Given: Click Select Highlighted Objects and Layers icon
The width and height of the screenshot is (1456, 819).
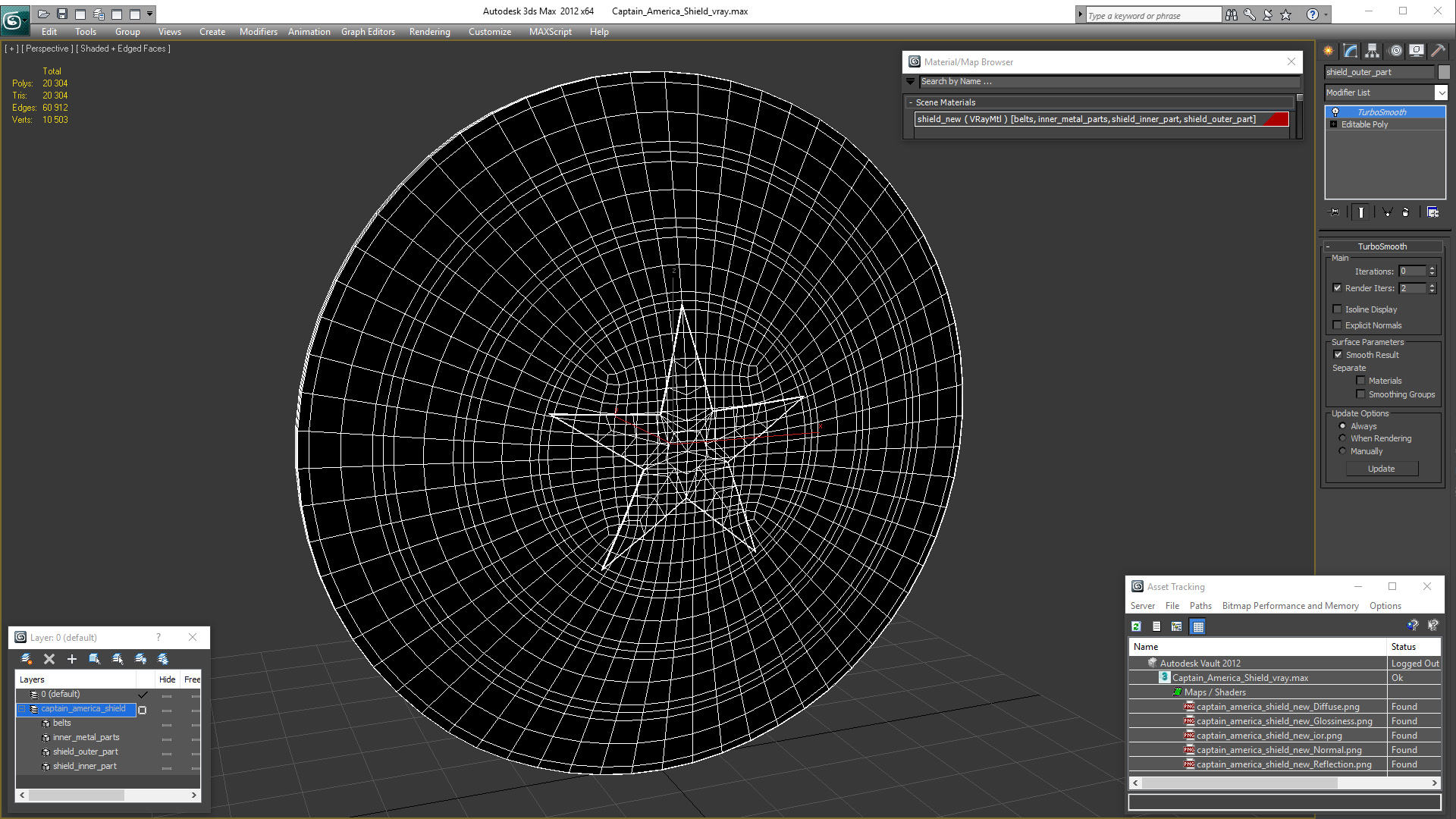Looking at the screenshot, I should coord(95,659).
